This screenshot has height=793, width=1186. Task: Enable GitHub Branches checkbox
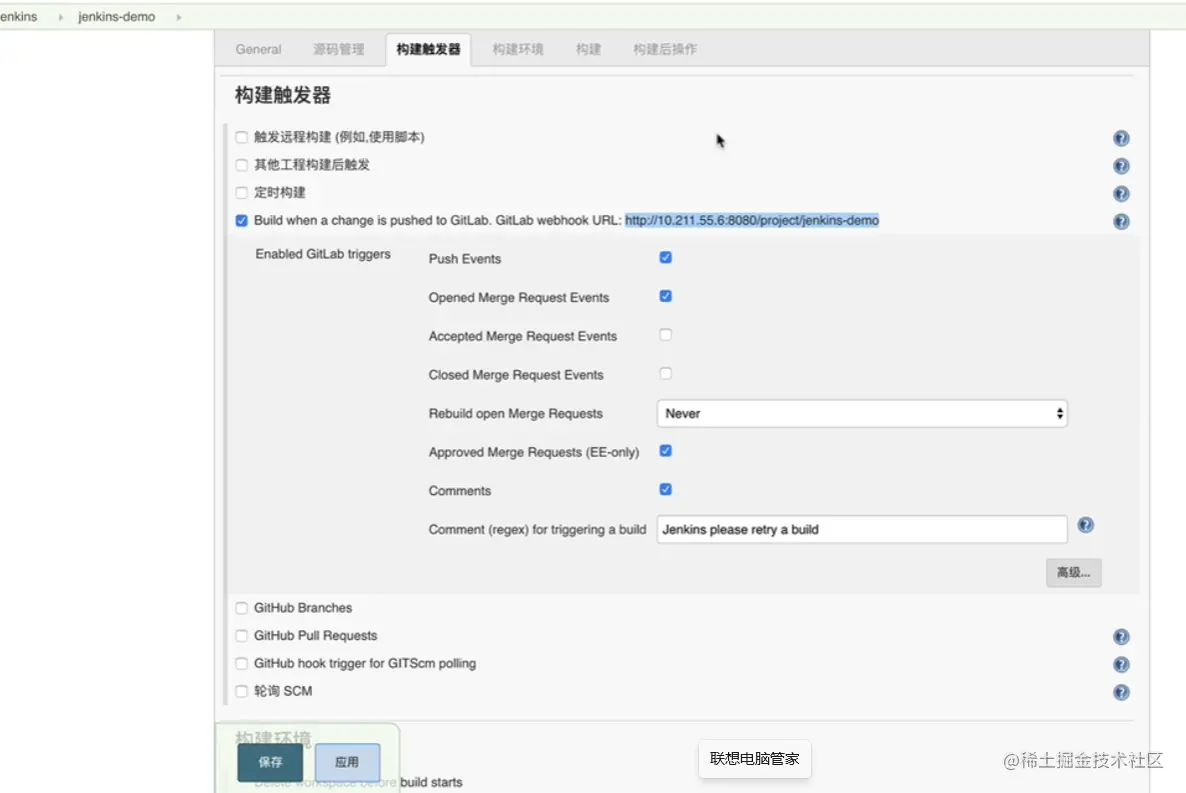(x=241, y=608)
